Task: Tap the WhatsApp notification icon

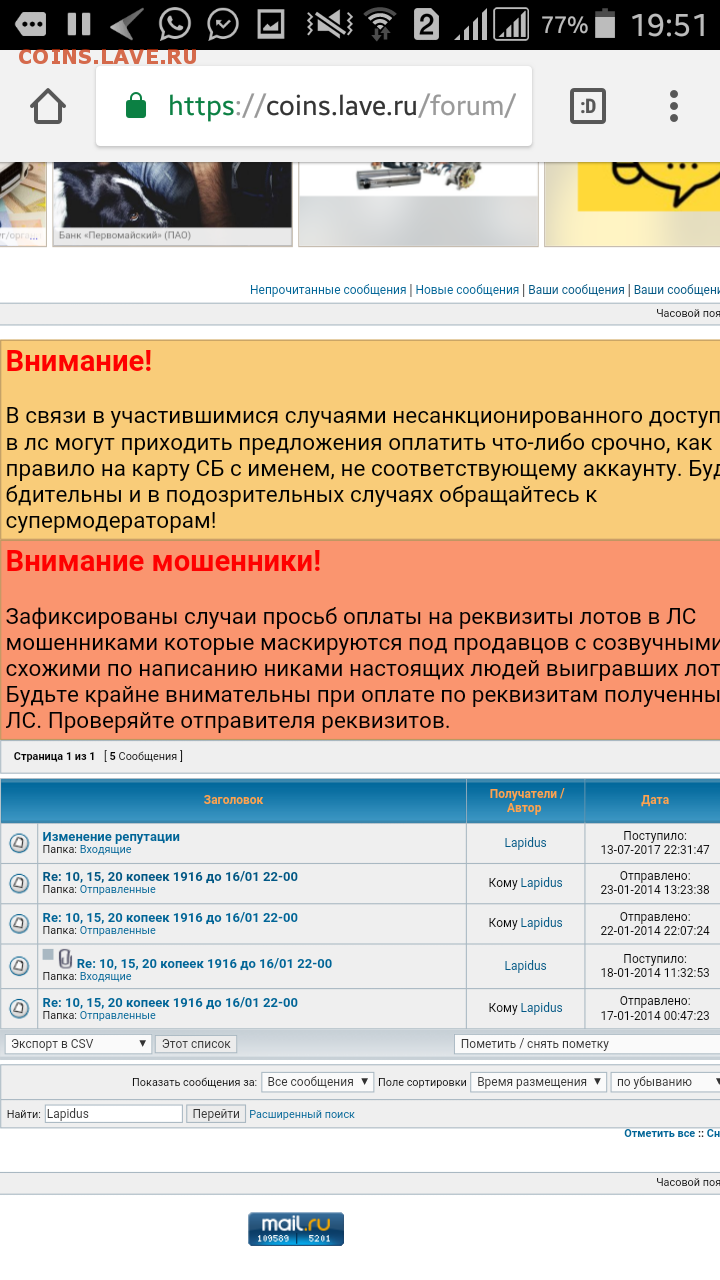Action: [x=176, y=24]
